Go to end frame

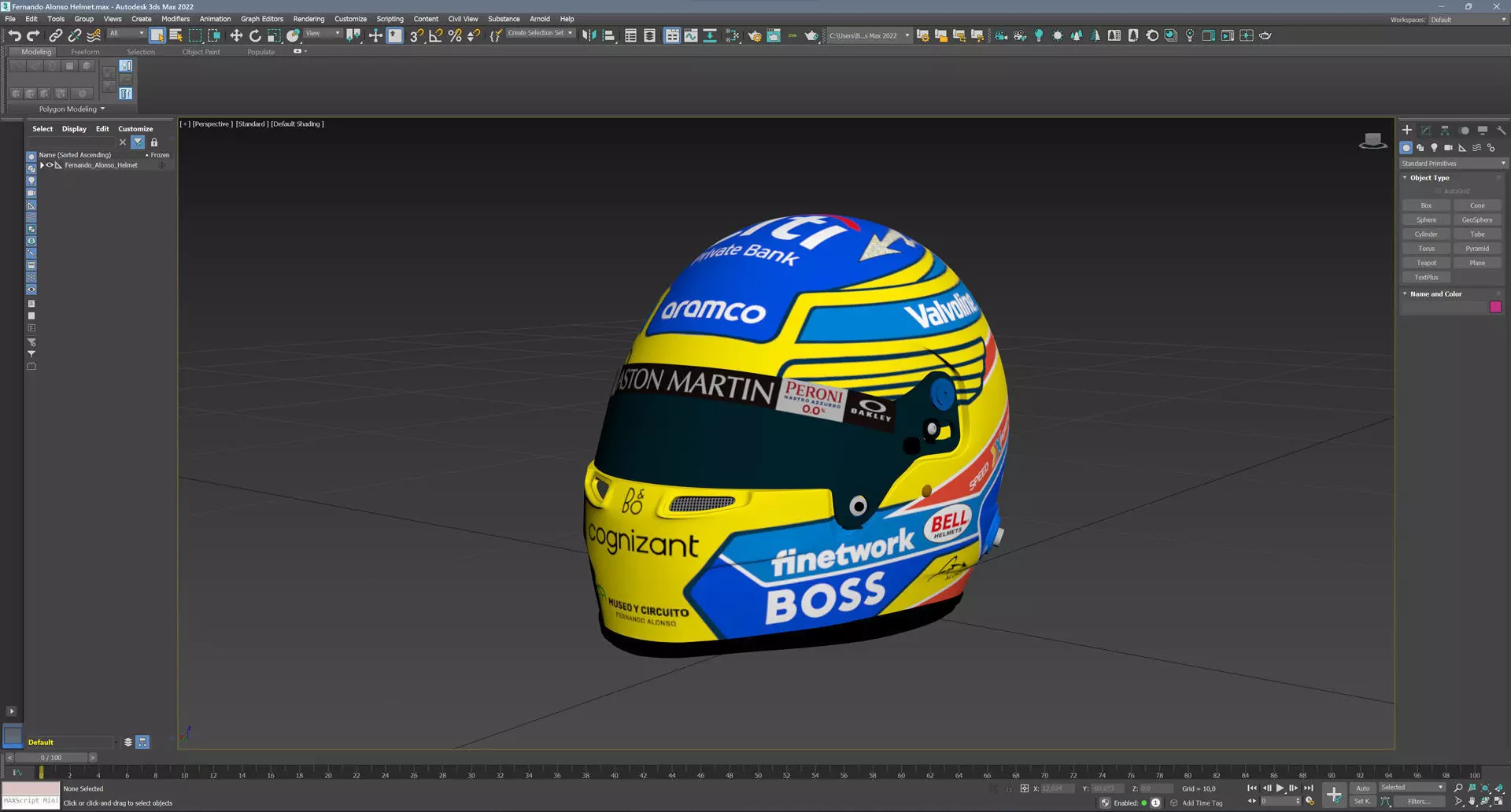(1309, 788)
